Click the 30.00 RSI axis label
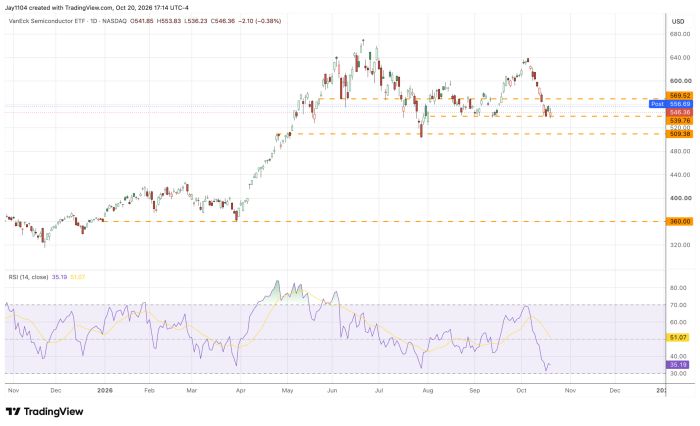 click(x=678, y=373)
